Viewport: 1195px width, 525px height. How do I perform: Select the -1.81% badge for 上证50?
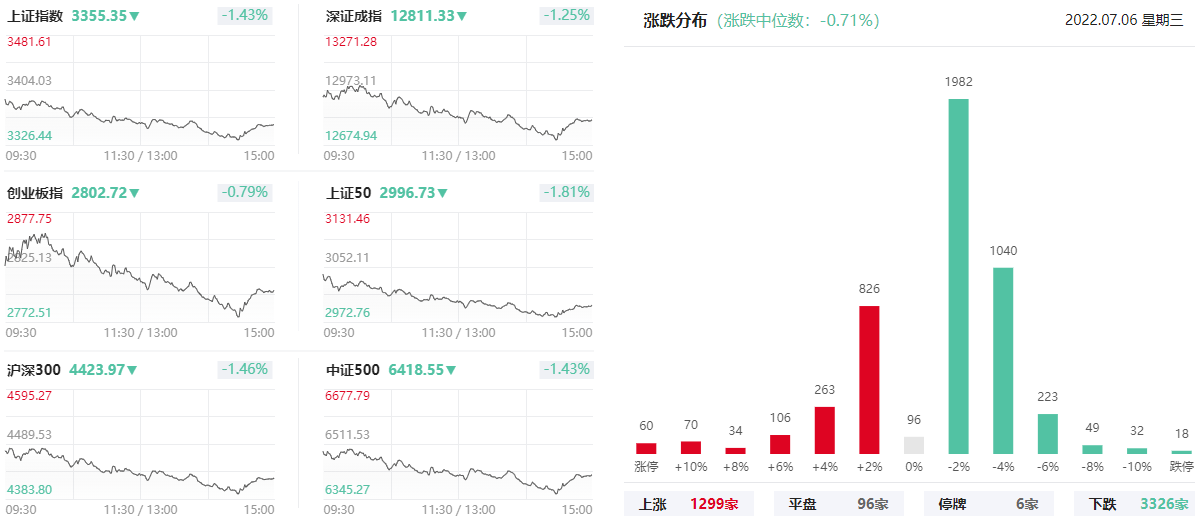point(565,193)
